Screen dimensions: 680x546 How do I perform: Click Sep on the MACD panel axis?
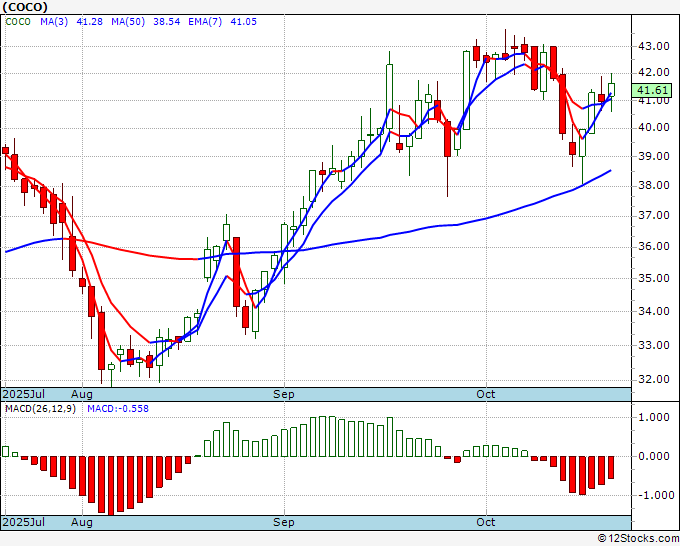(x=284, y=522)
